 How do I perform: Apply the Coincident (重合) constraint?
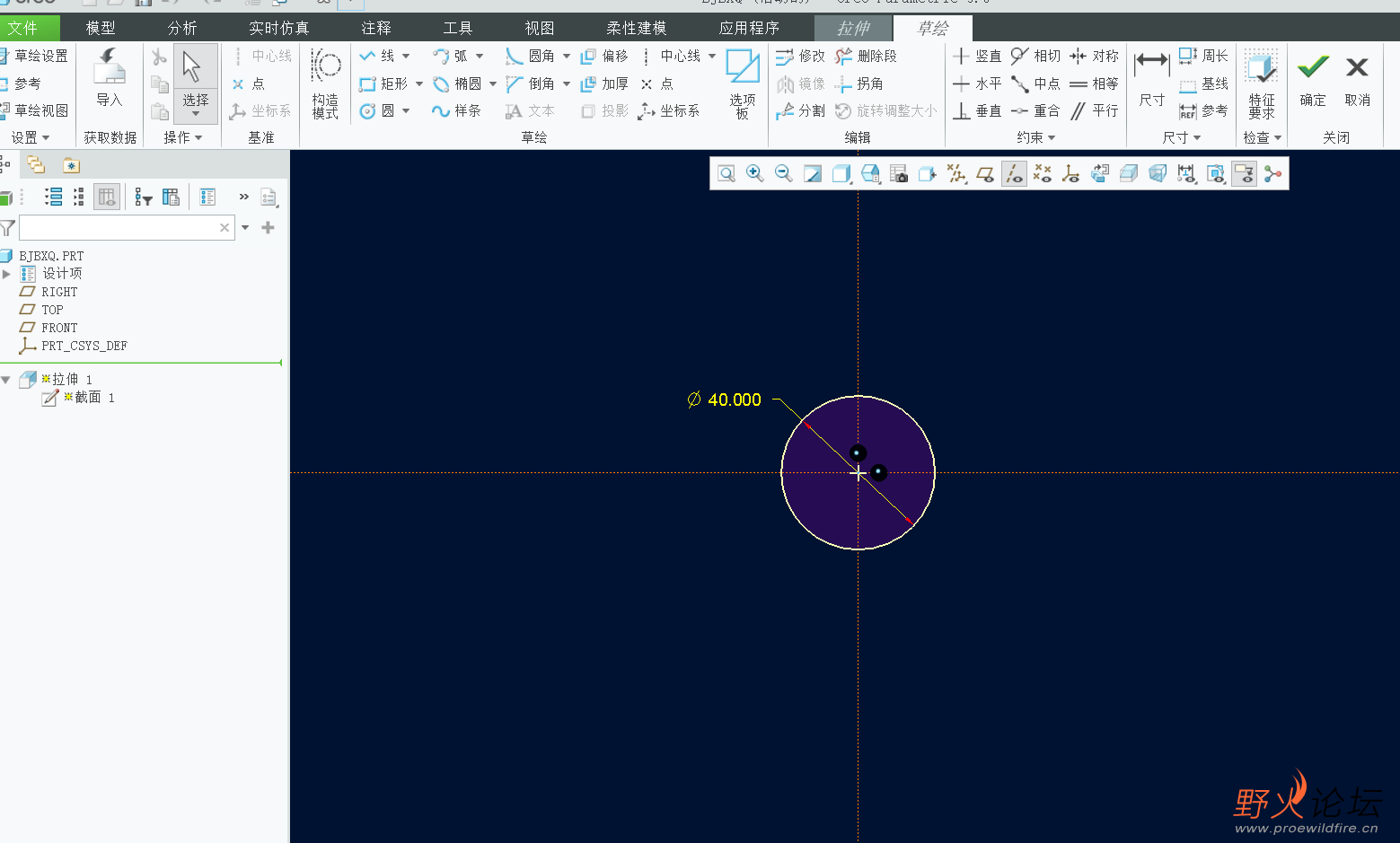pos(1035,110)
